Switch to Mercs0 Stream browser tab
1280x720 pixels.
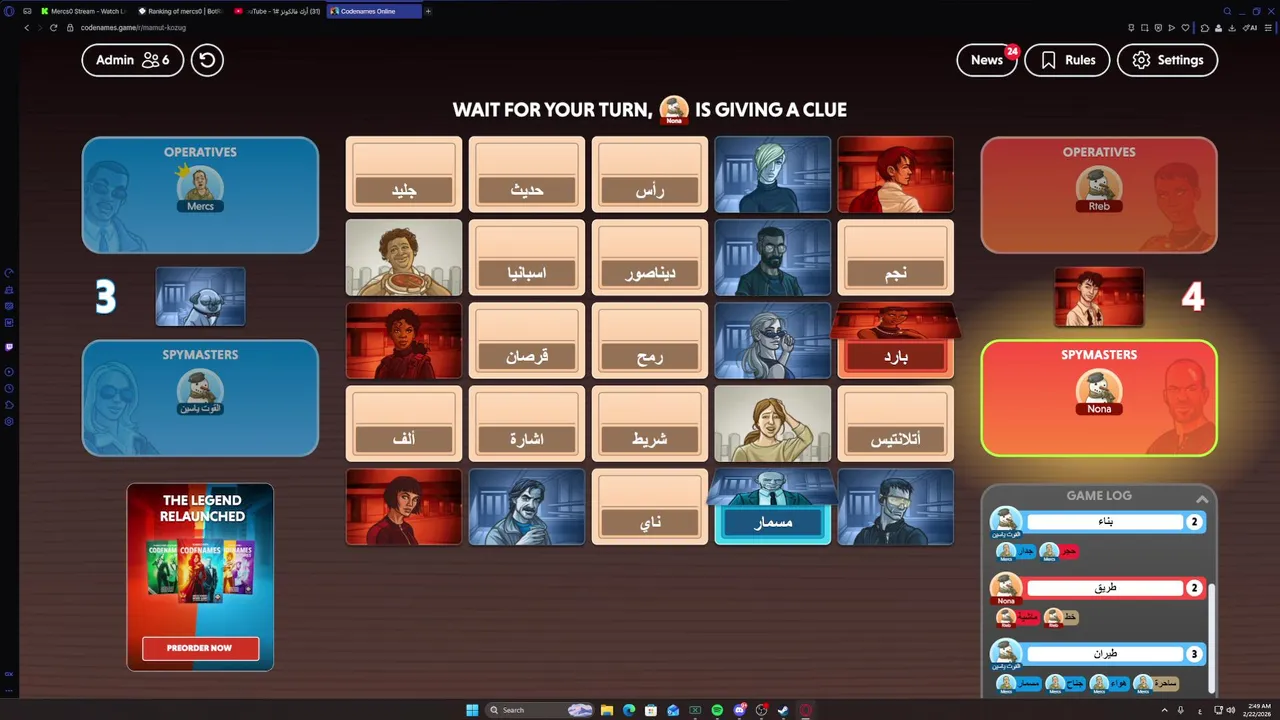click(83, 11)
